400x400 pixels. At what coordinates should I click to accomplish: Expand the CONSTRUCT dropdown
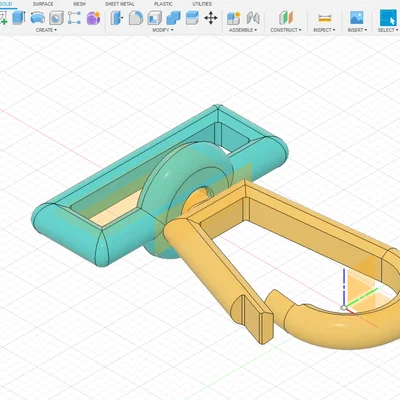(286, 30)
